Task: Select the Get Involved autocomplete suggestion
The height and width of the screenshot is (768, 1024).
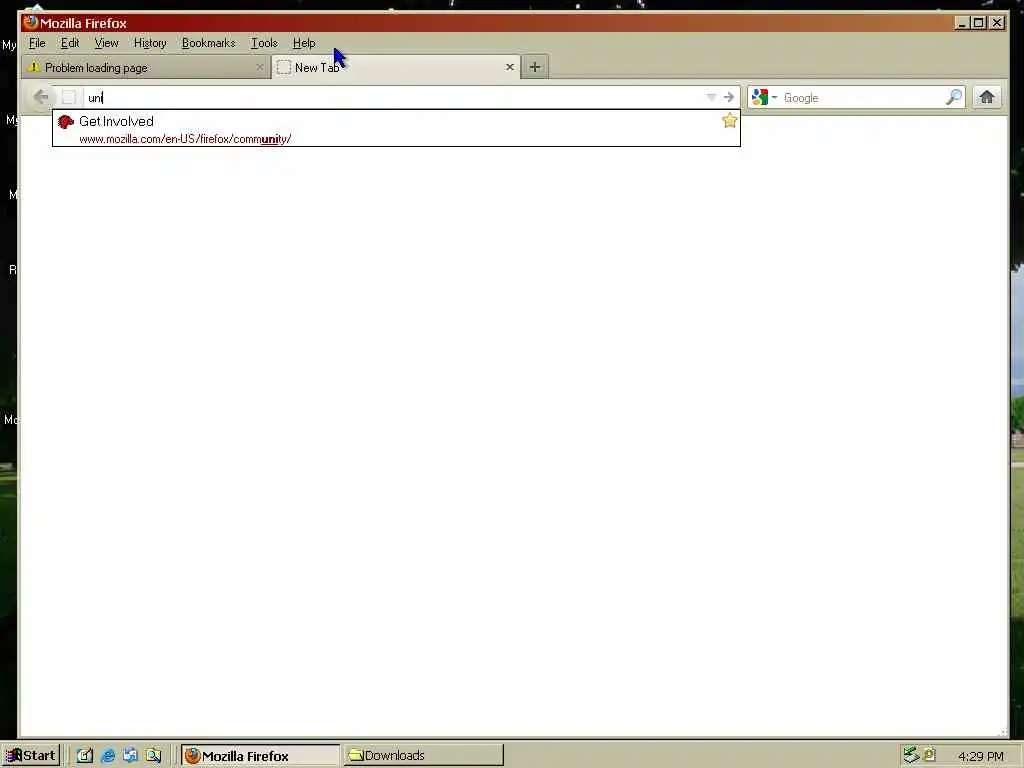Action: coord(396,129)
